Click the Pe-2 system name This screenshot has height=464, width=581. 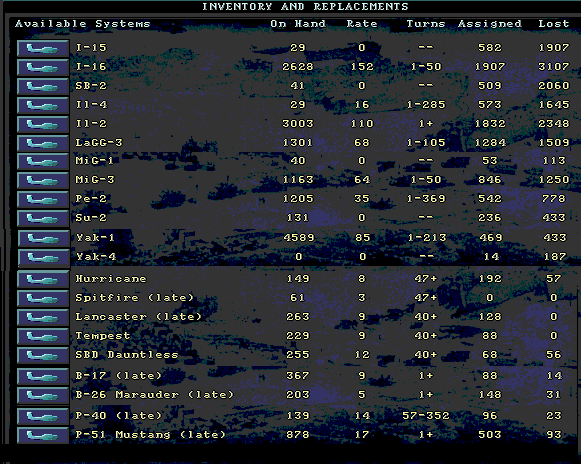[x=91, y=199]
